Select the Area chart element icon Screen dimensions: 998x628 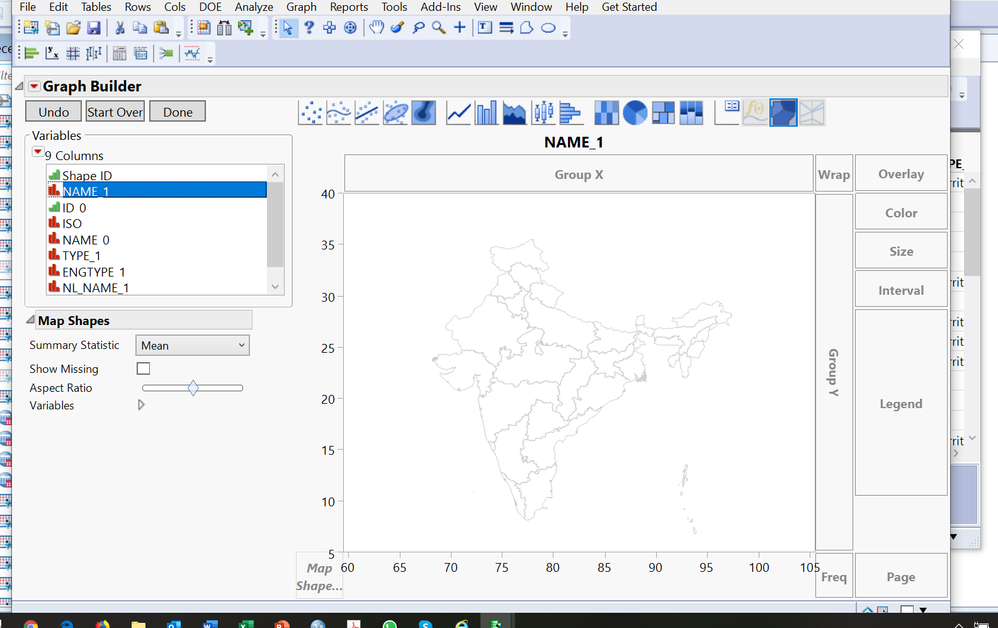pos(514,113)
